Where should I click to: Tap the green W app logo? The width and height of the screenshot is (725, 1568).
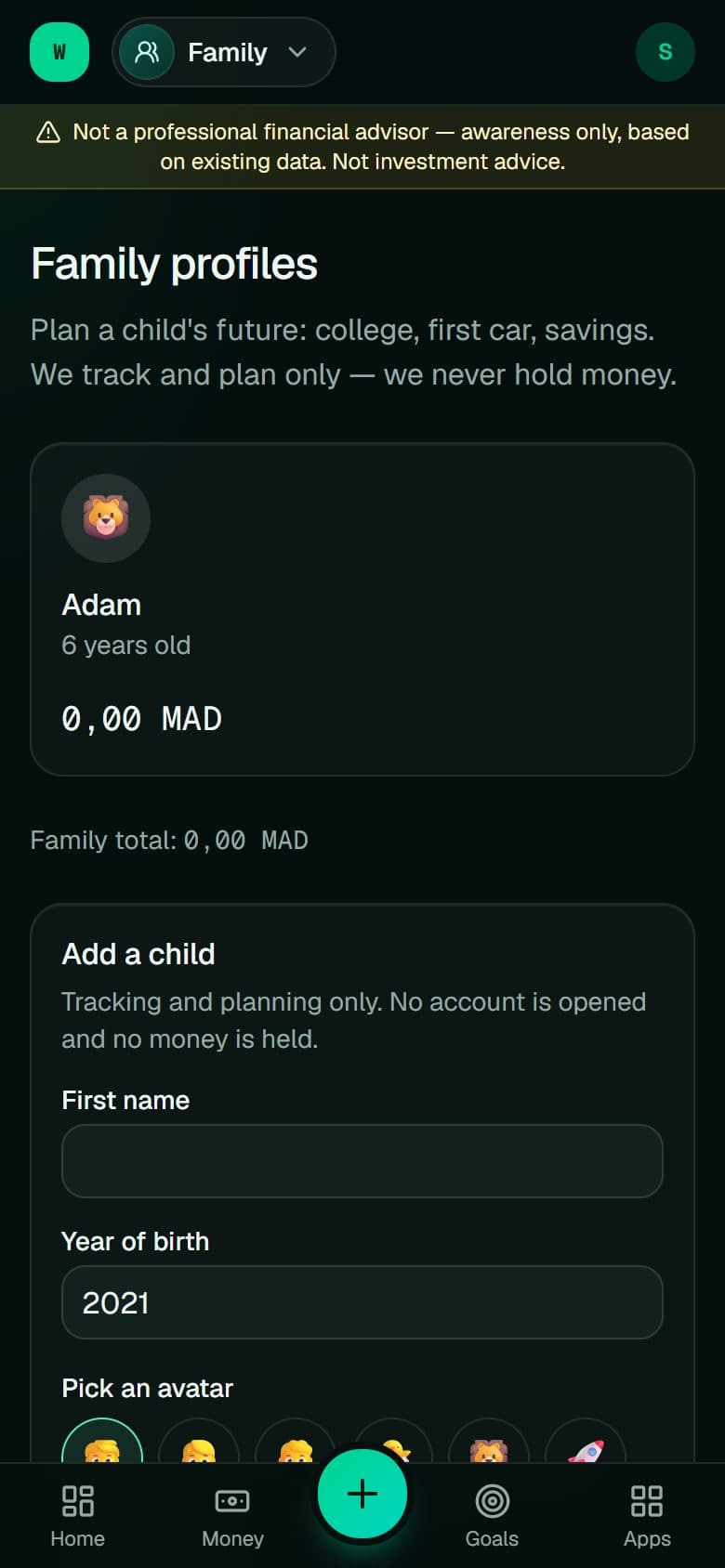pos(59,52)
